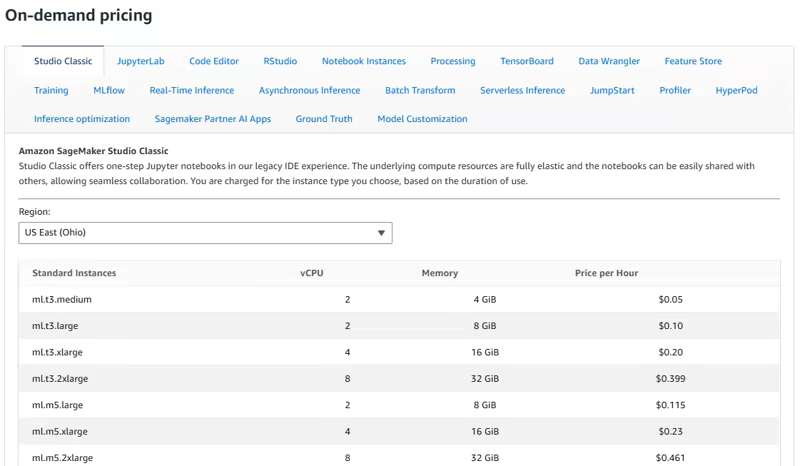
Task: Click the $0.20 price cell
Action: click(x=670, y=352)
